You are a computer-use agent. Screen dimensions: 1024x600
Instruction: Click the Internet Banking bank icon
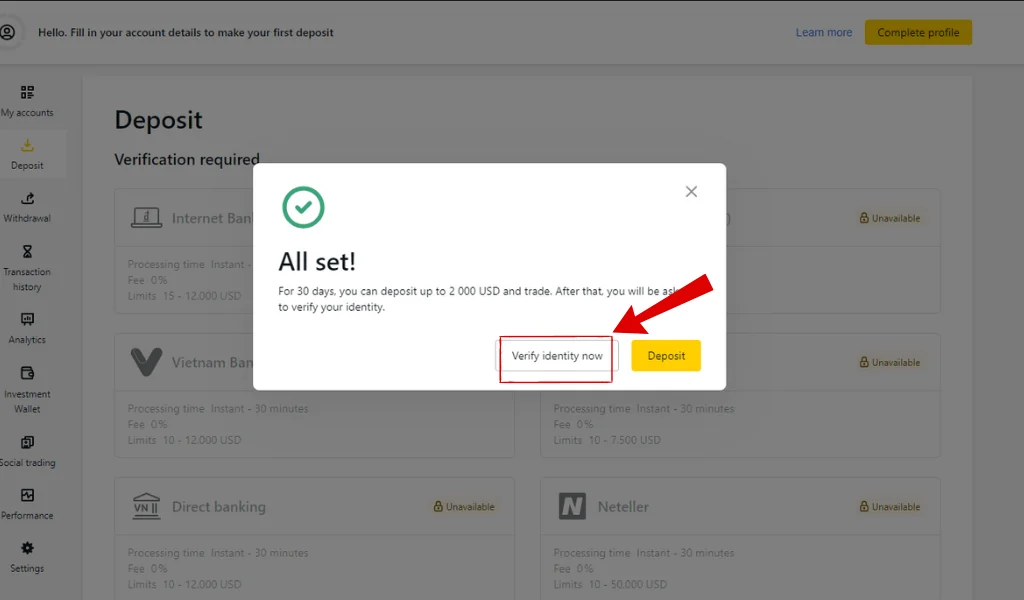[147, 217]
